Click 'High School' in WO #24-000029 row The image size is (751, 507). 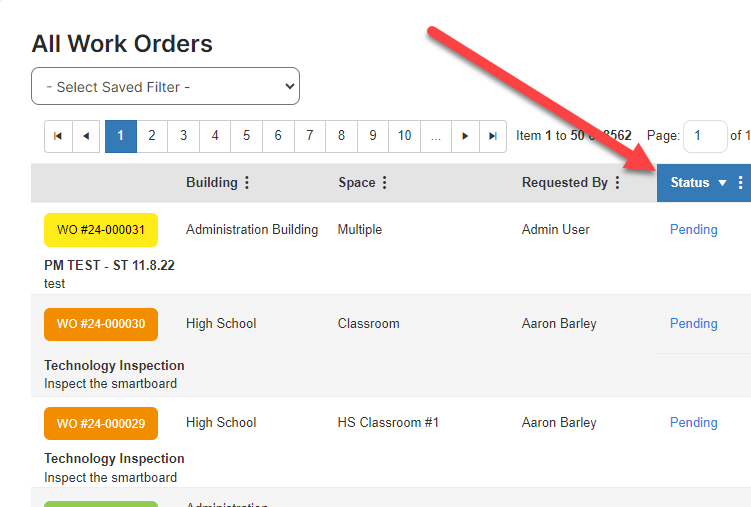point(221,423)
